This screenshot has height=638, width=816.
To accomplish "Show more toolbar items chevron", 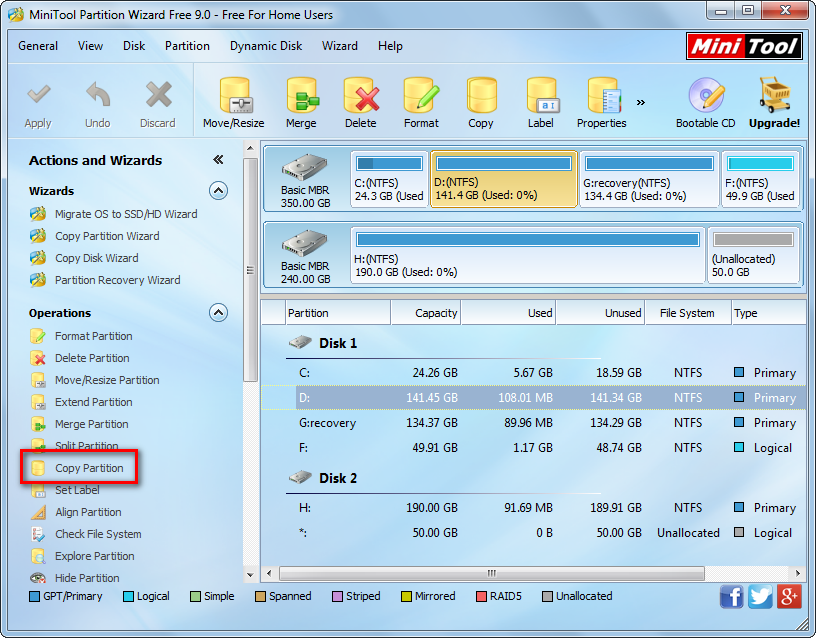I will tap(641, 103).
